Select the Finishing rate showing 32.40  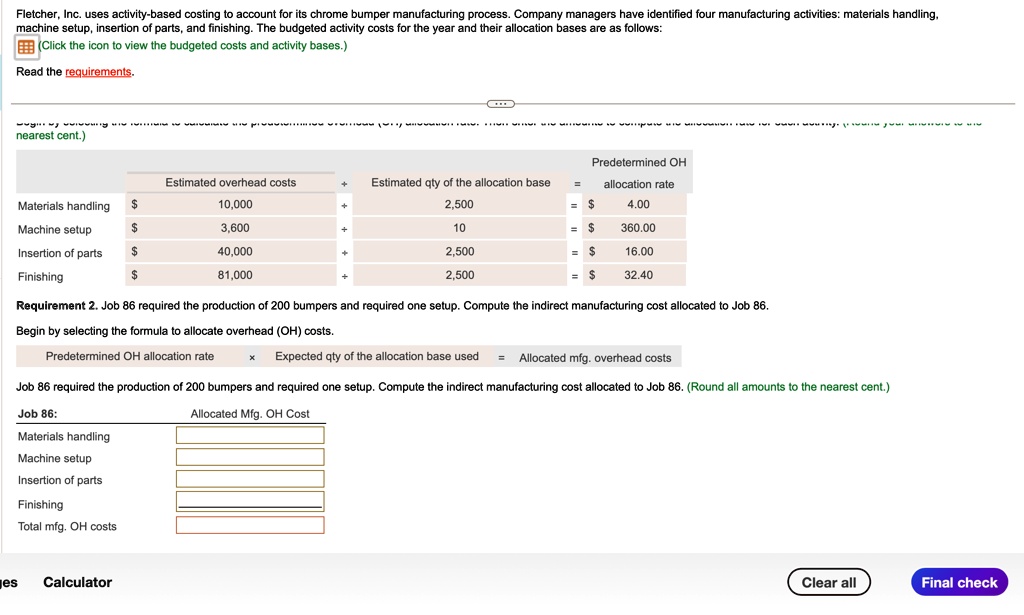pos(640,275)
